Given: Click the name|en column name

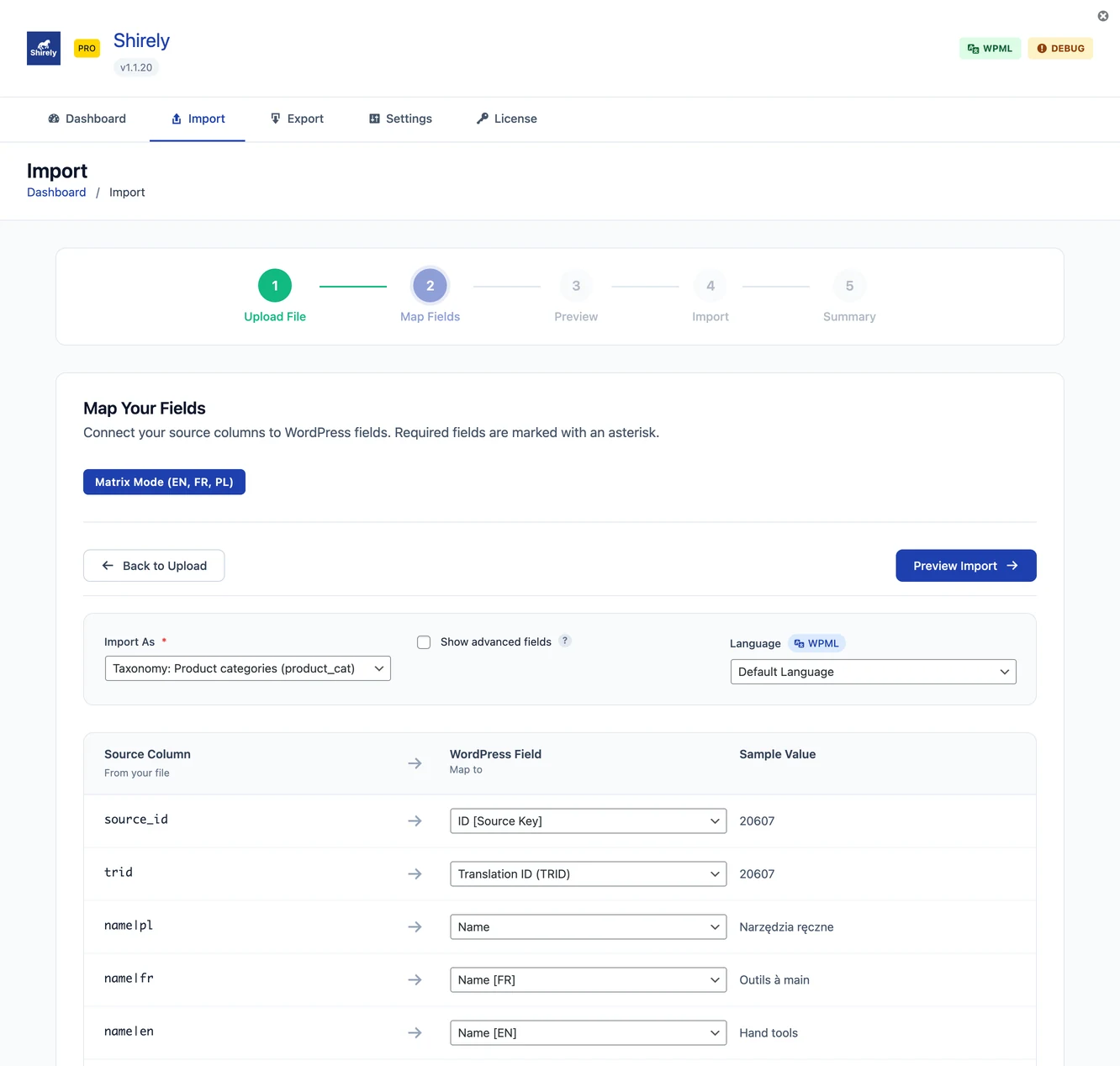Looking at the screenshot, I should click(x=129, y=1032).
